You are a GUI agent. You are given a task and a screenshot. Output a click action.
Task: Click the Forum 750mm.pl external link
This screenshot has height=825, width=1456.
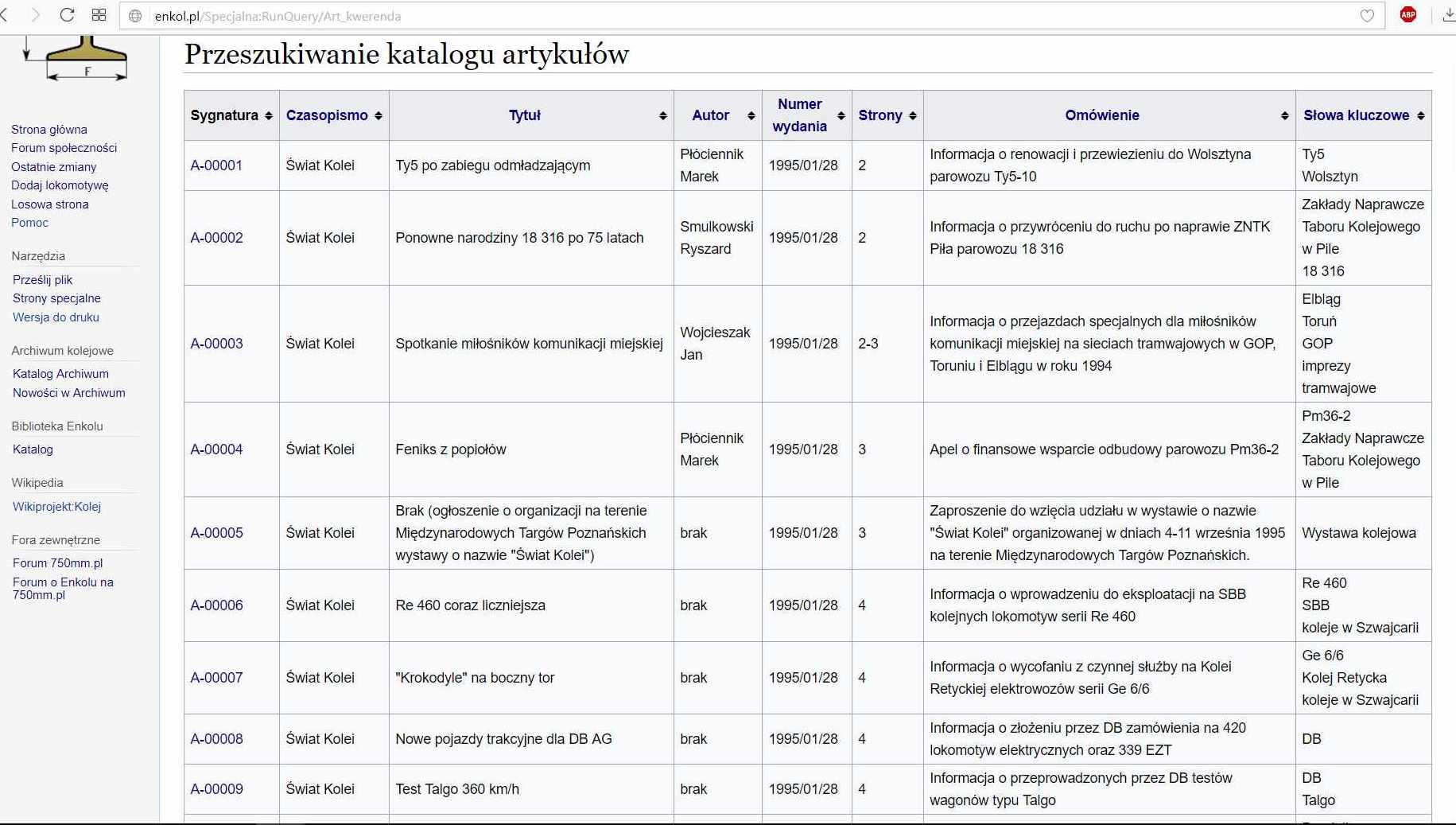(57, 563)
